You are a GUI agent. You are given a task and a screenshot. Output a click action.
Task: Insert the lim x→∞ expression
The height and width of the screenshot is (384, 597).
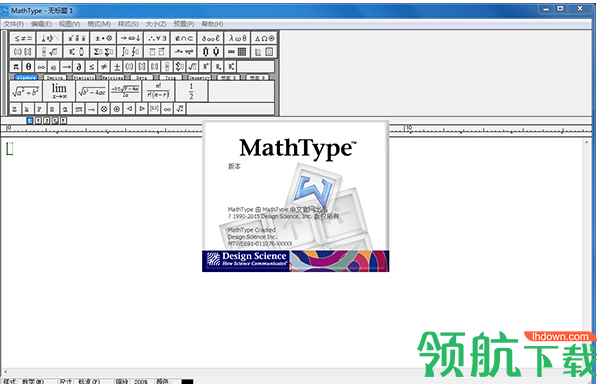(x=59, y=91)
